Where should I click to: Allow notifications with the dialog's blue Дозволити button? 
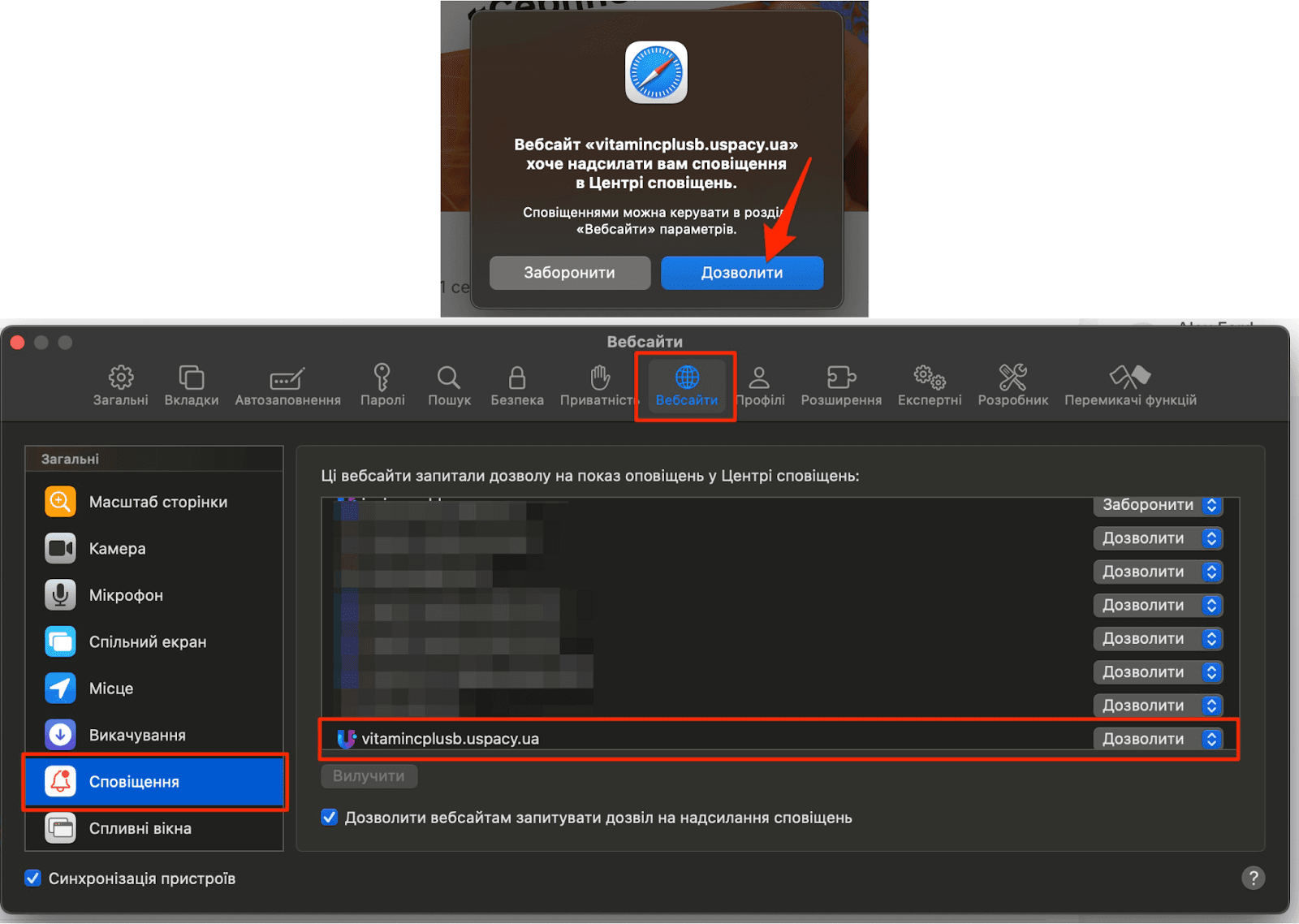(x=742, y=273)
